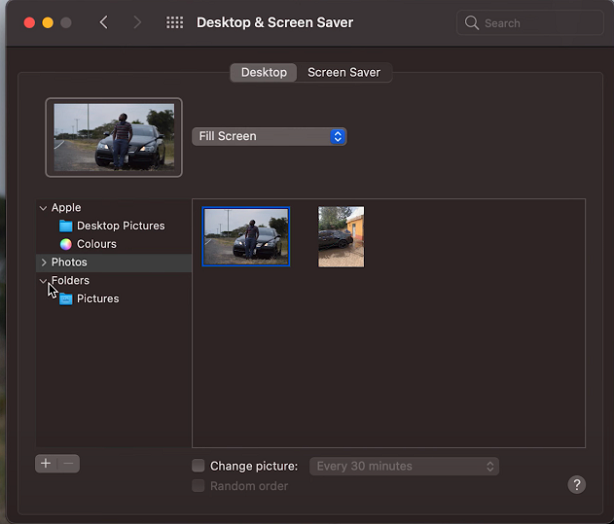
Task: Click the current desktop preview image
Action: point(114,137)
